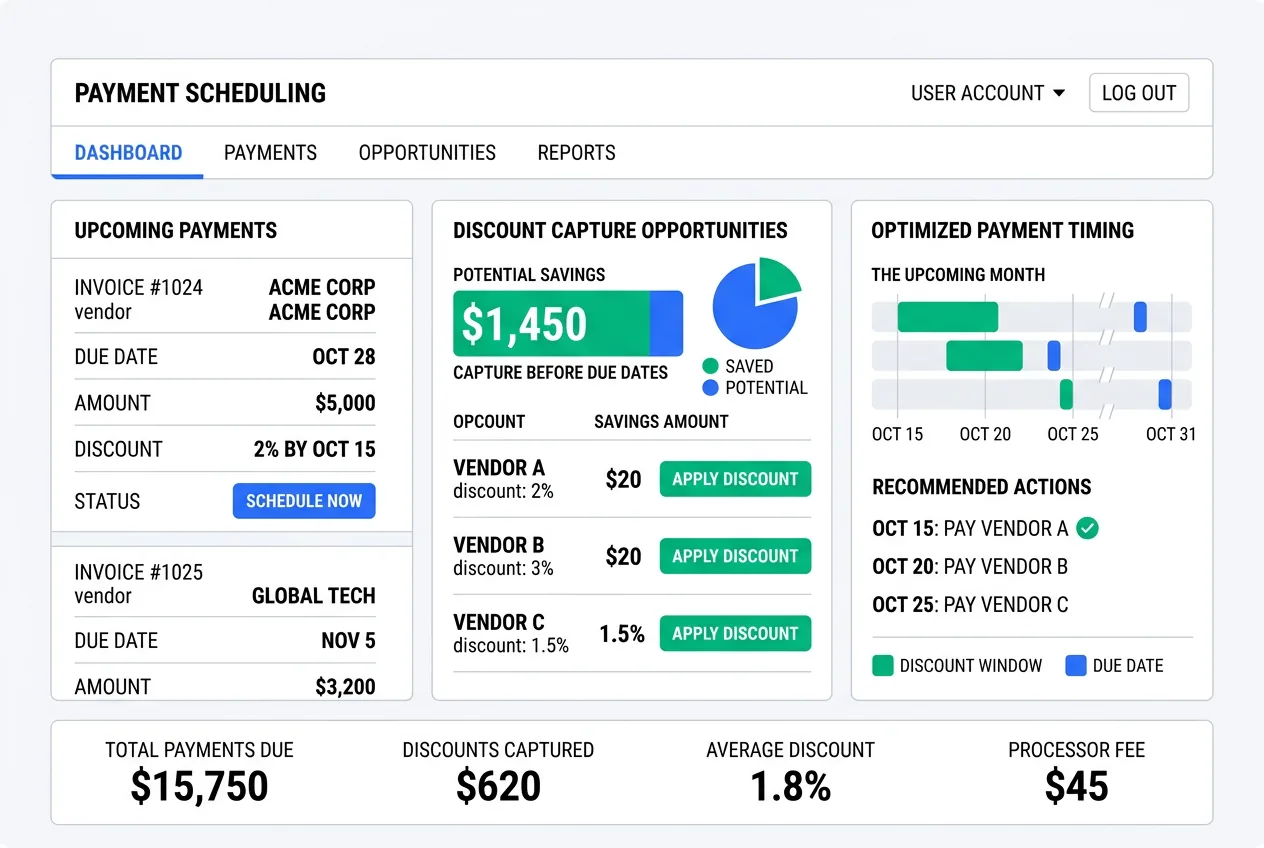
Task: Open the User Account dropdown
Action: (988, 93)
